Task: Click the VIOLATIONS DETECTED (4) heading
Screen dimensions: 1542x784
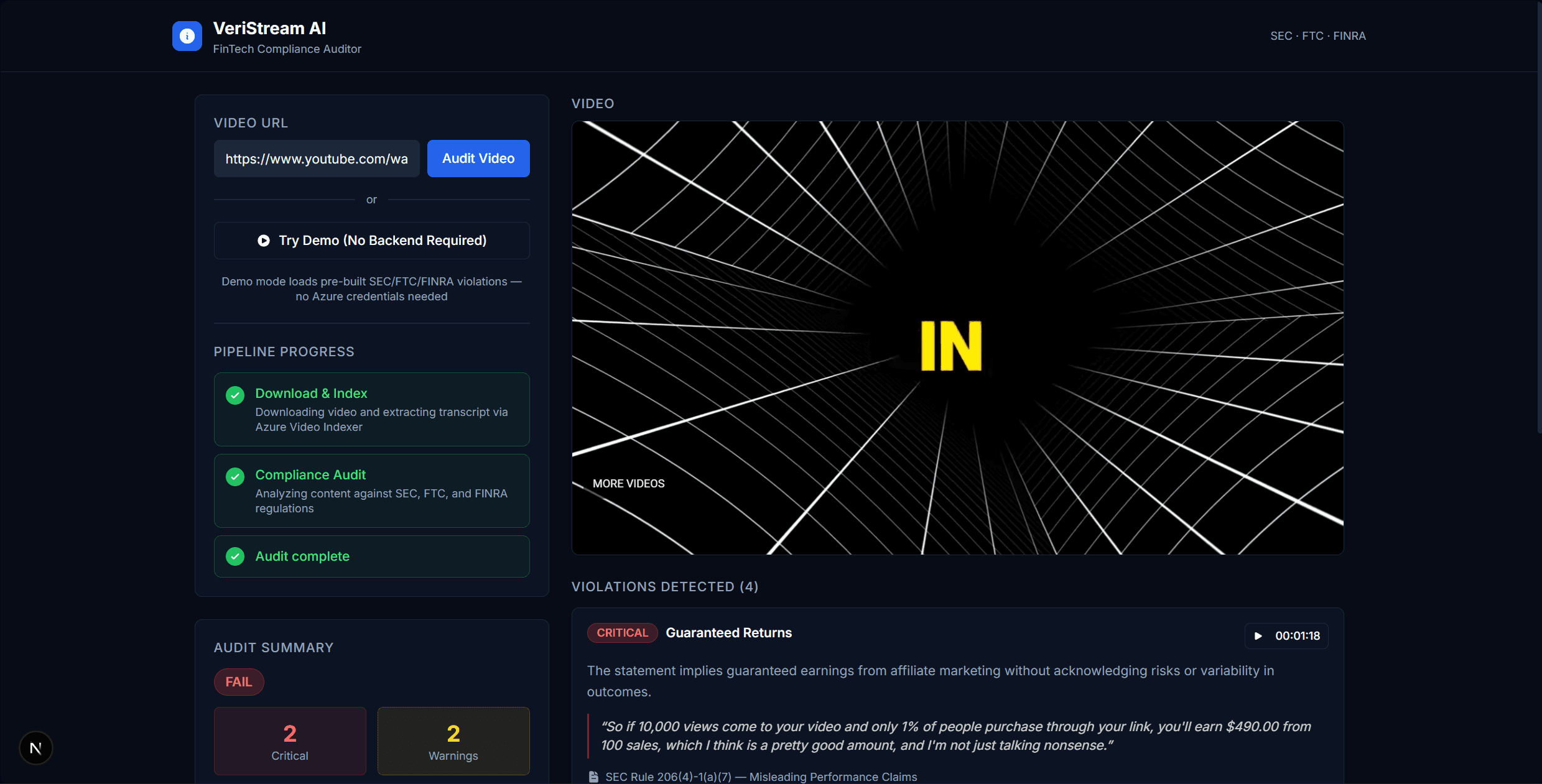Action: [665, 587]
